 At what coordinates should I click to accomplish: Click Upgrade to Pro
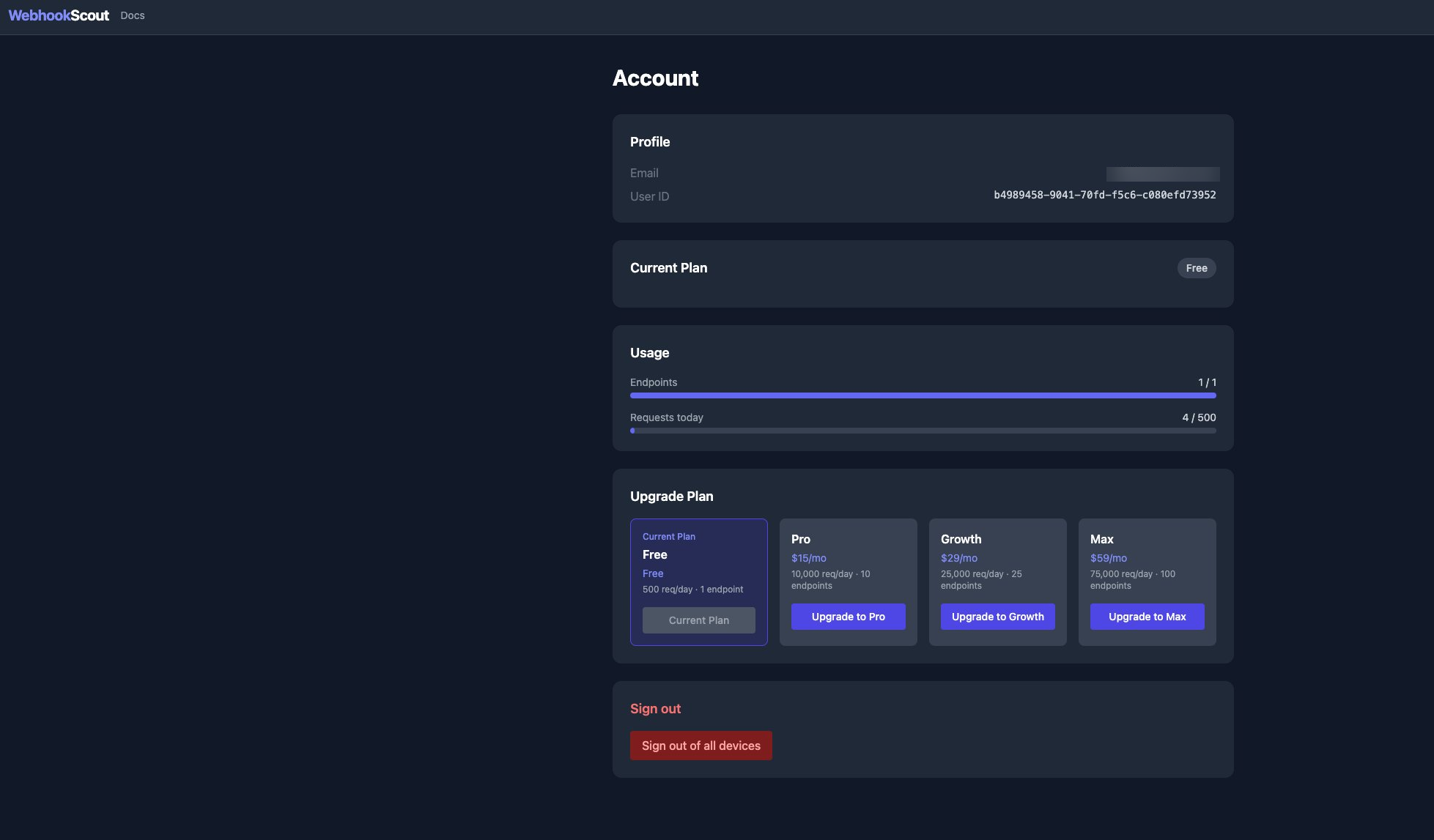click(848, 617)
